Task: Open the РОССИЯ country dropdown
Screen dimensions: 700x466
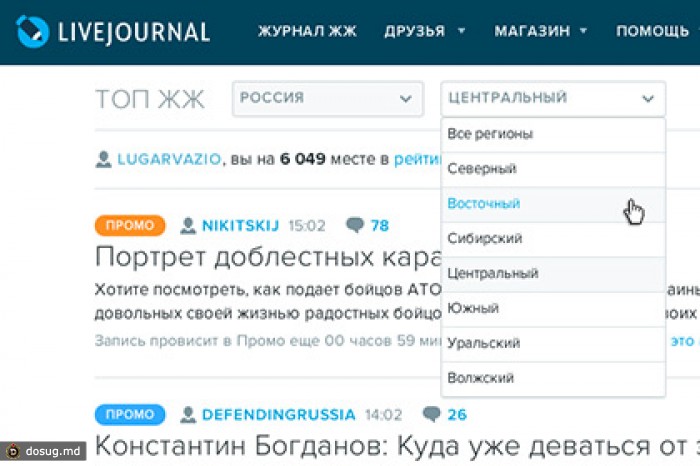Action: [x=327, y=98]
